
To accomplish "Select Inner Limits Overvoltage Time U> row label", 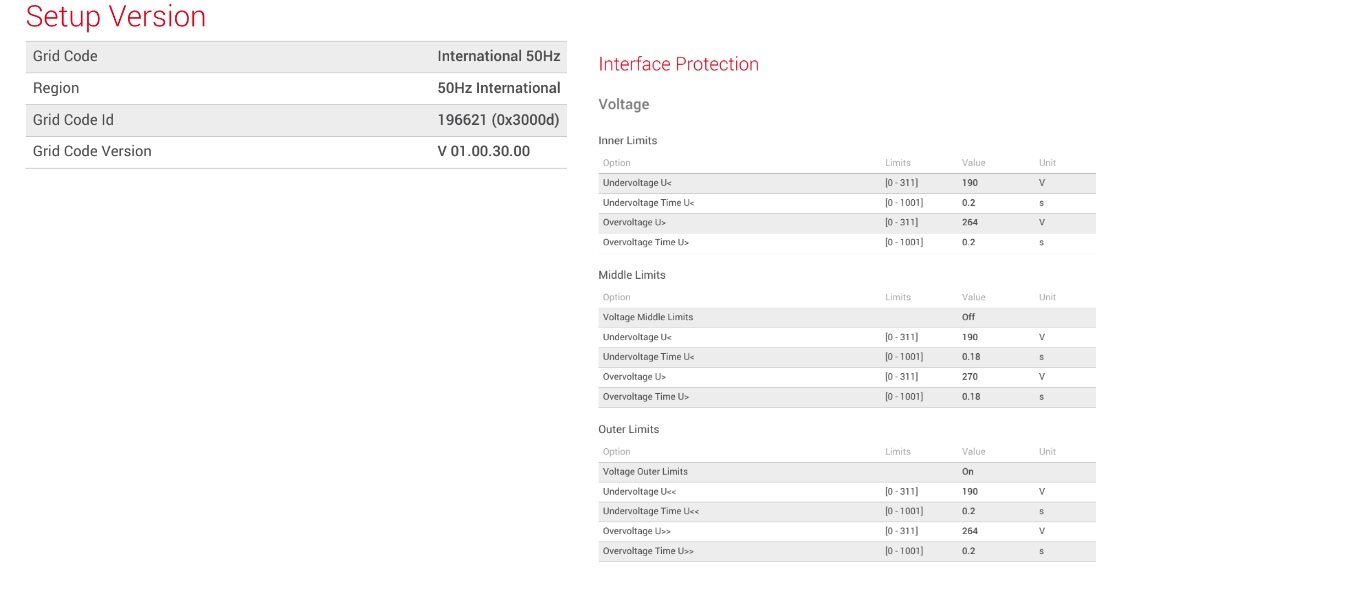I will (x=645, y=242).
